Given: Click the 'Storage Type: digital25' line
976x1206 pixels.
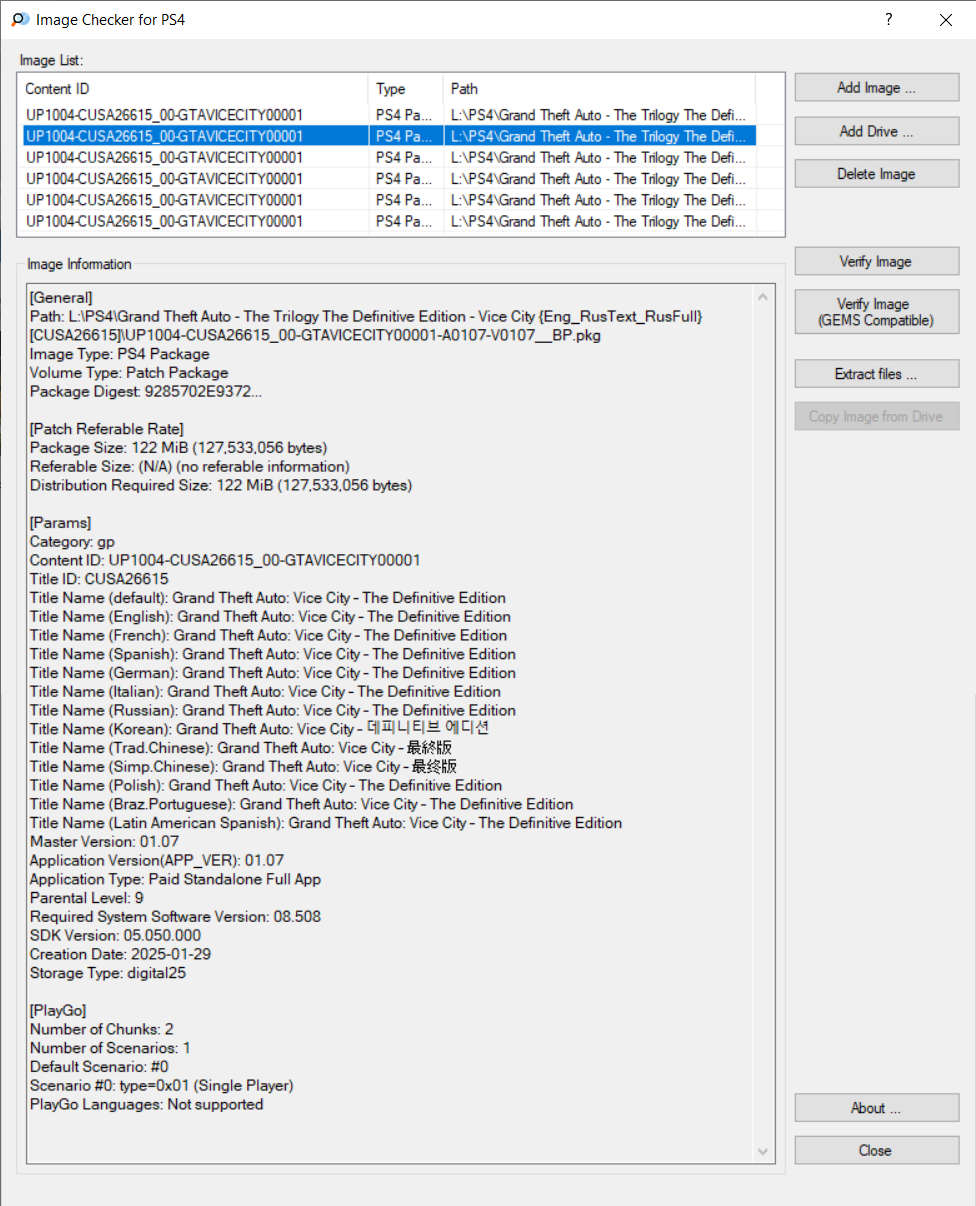Looking at the screenshot, I should [108, 974].
